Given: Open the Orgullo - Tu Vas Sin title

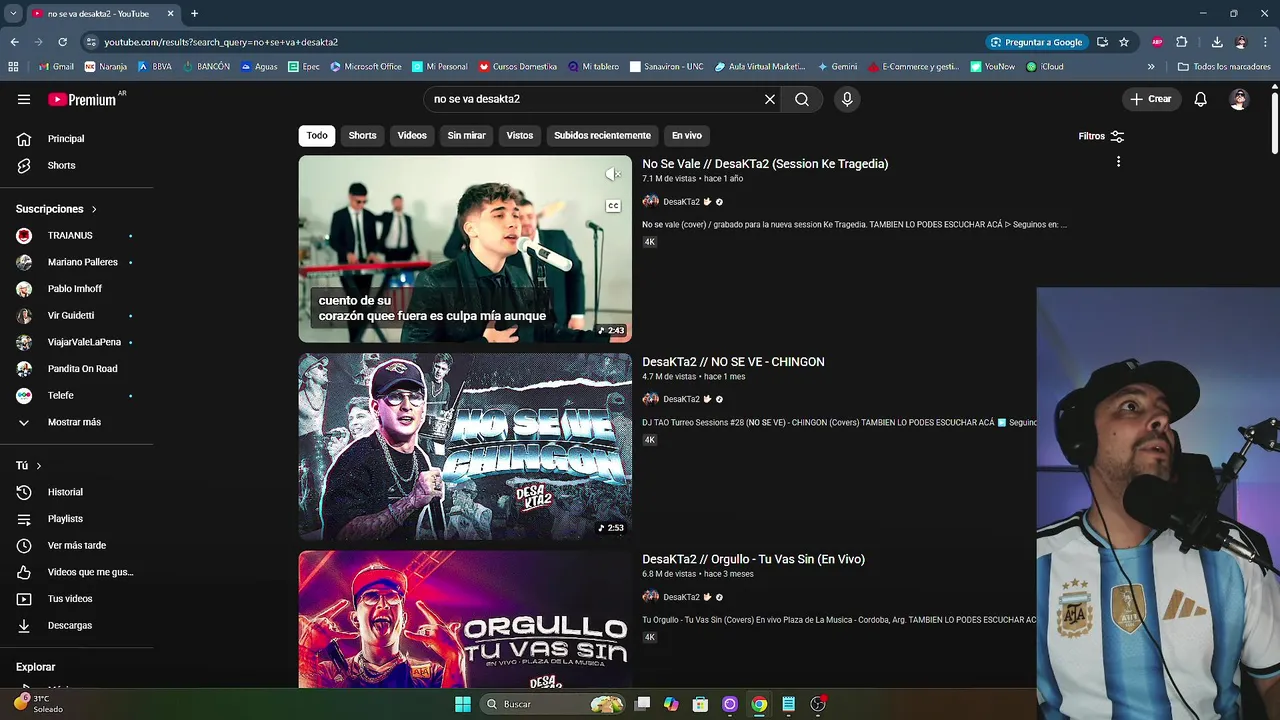Looking at the screenshot, I should point(753,559).
